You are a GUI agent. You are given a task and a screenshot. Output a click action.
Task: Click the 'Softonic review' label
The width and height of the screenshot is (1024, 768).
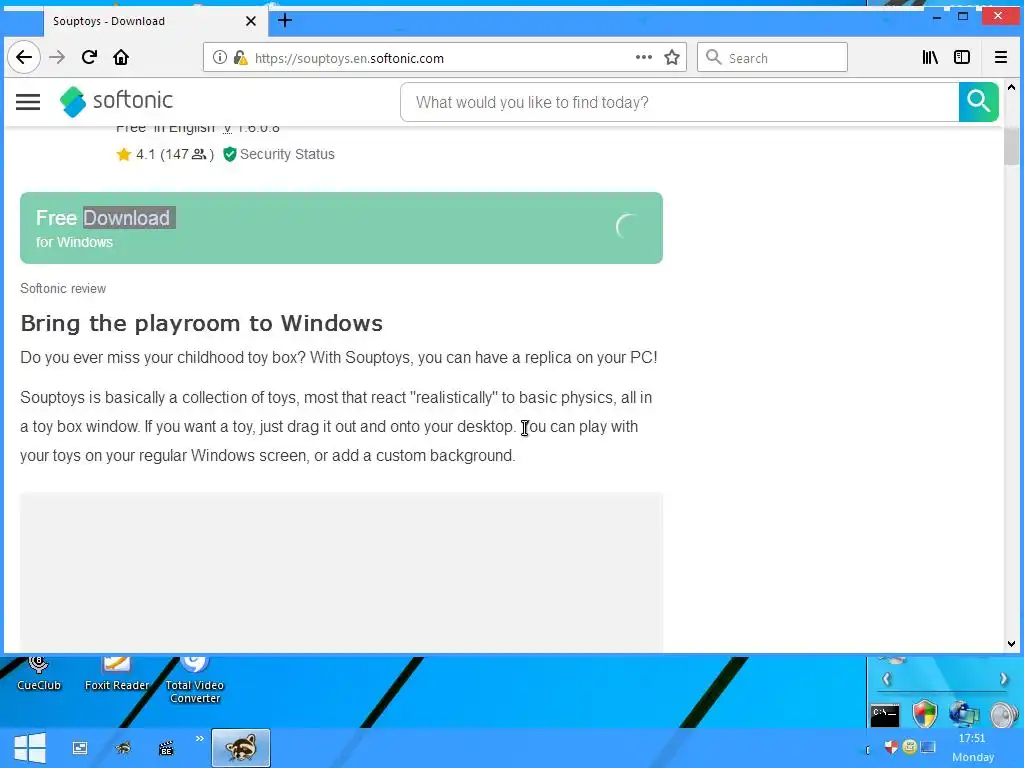pyautogui.click(x=63, y=289)
